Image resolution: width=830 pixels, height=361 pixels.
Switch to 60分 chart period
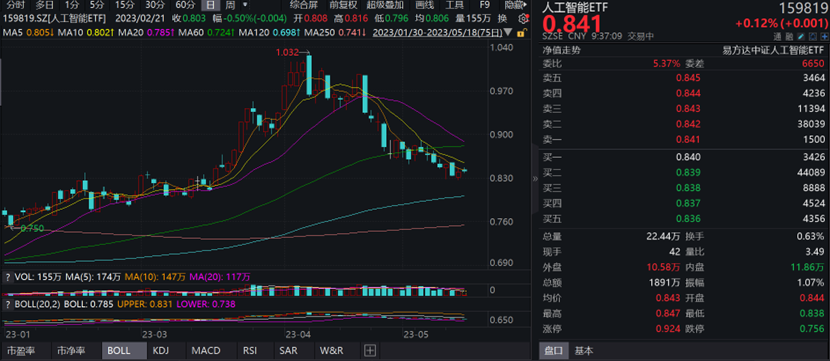185,5
